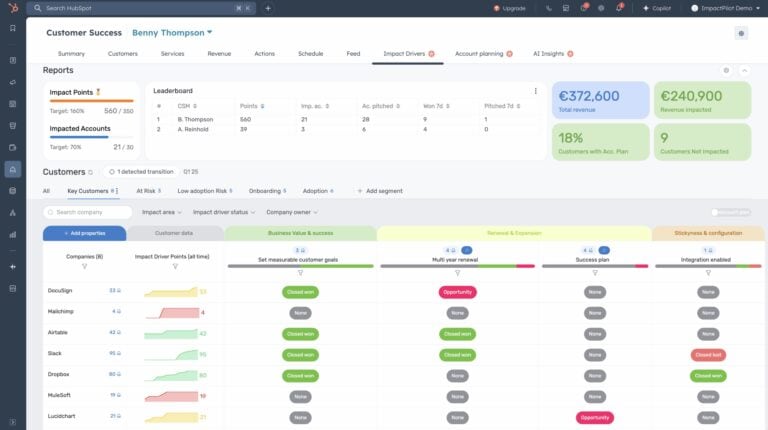Click the Reports section settings gear icon

[726, 71]
